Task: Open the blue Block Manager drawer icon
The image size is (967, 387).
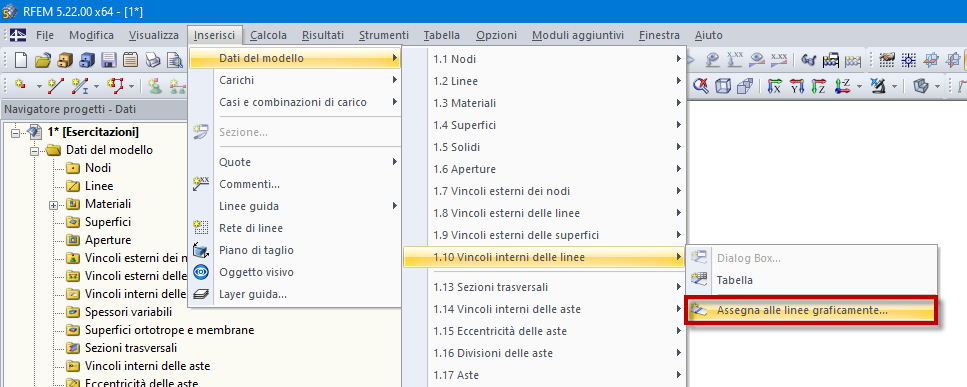Action: (87, 60)
